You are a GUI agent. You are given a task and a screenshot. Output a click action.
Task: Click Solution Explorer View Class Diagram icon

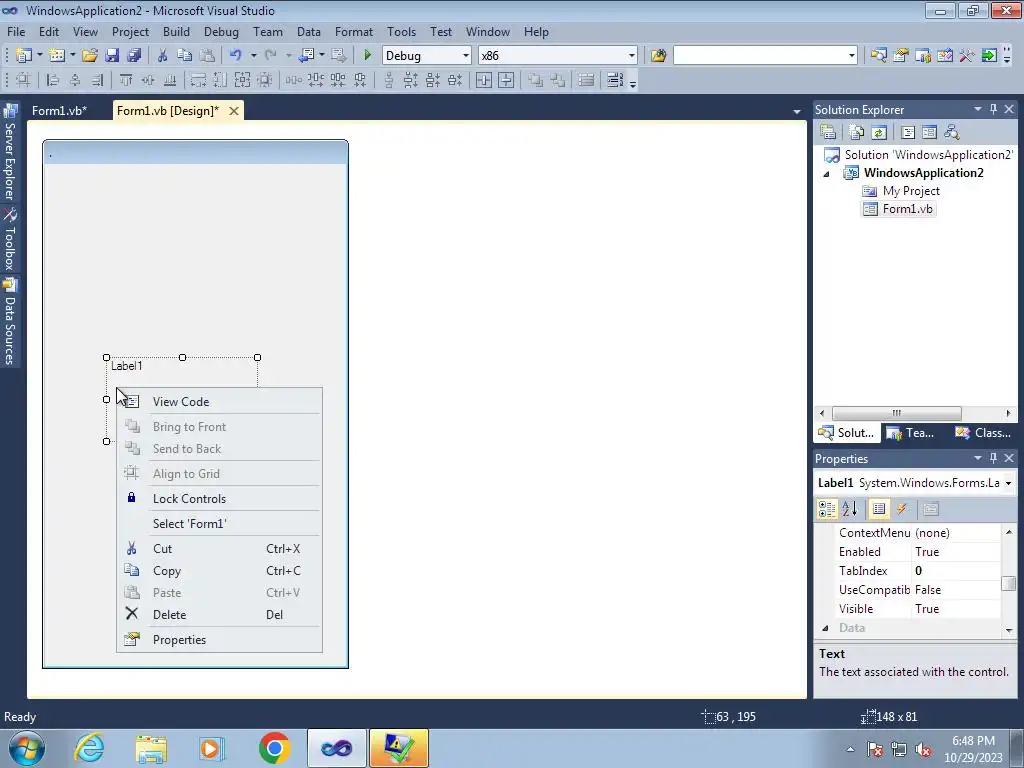click(x=952, y=133)
